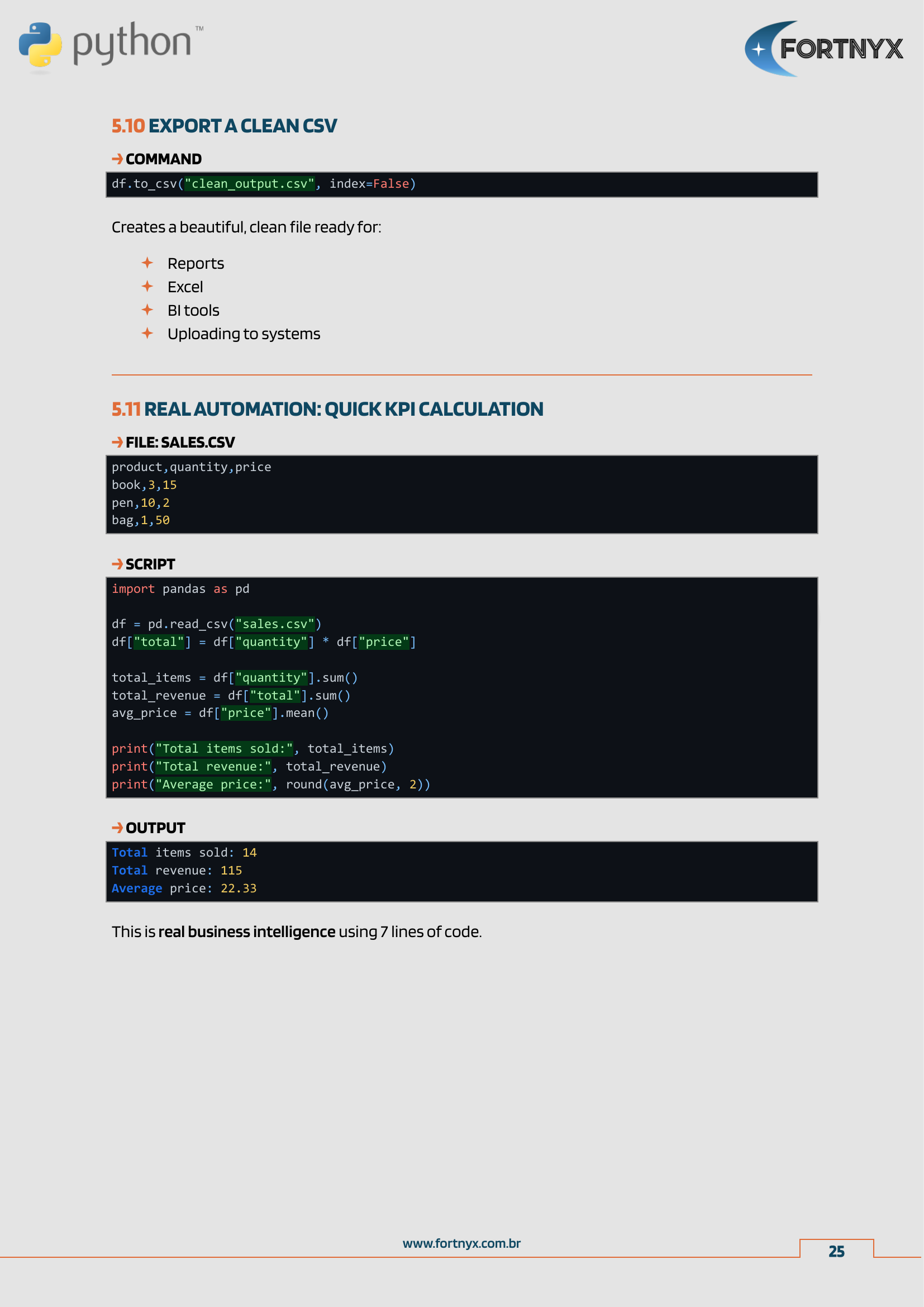
Task: Click the Python logo icon
Action: (40, 44)
